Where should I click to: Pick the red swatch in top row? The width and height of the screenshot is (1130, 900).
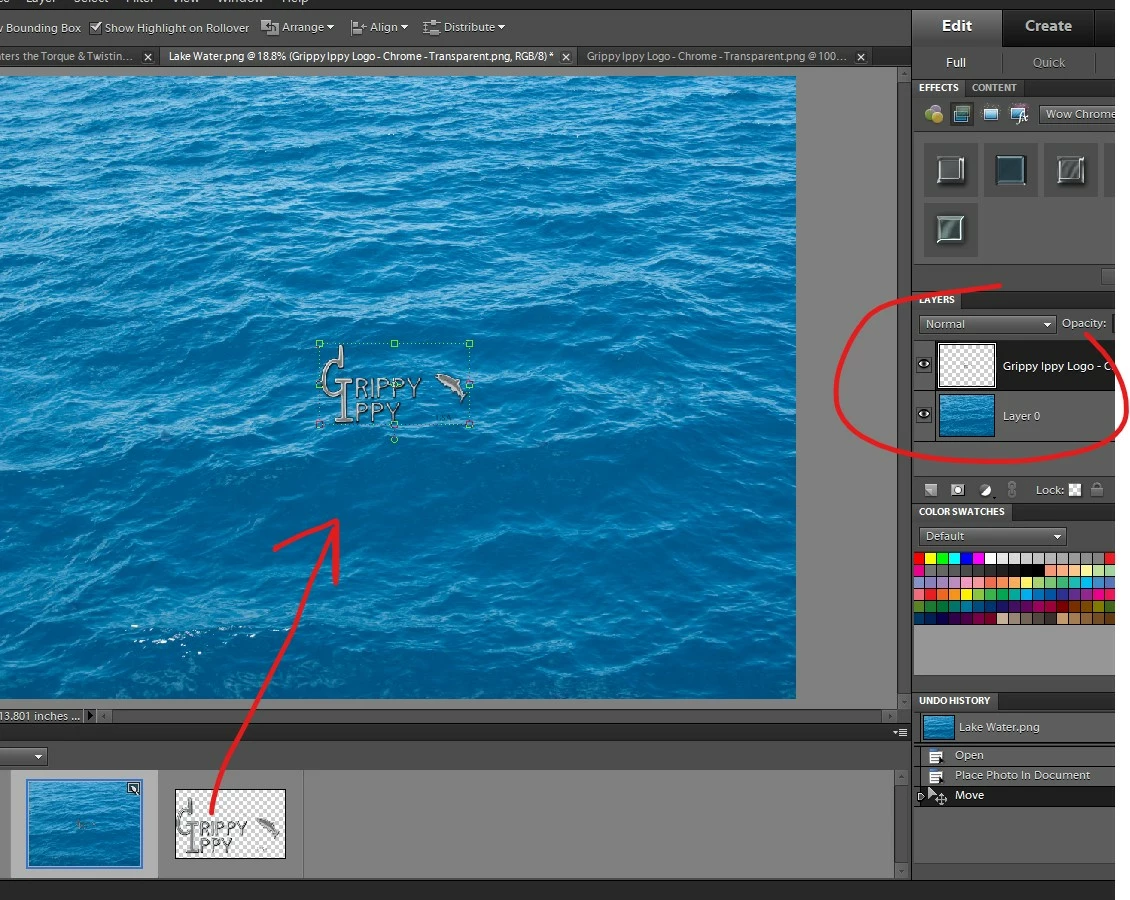pos(919,558)
